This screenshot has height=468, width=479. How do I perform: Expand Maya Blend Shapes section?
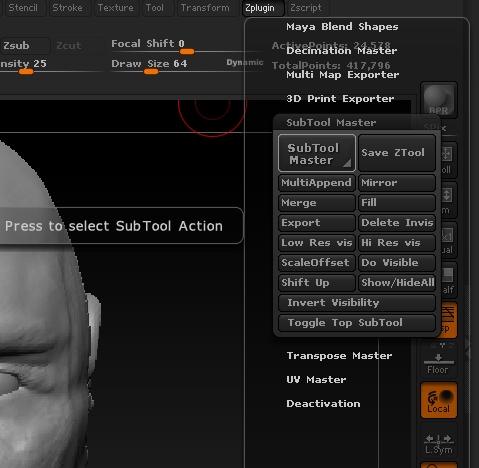tap(342, 27)
